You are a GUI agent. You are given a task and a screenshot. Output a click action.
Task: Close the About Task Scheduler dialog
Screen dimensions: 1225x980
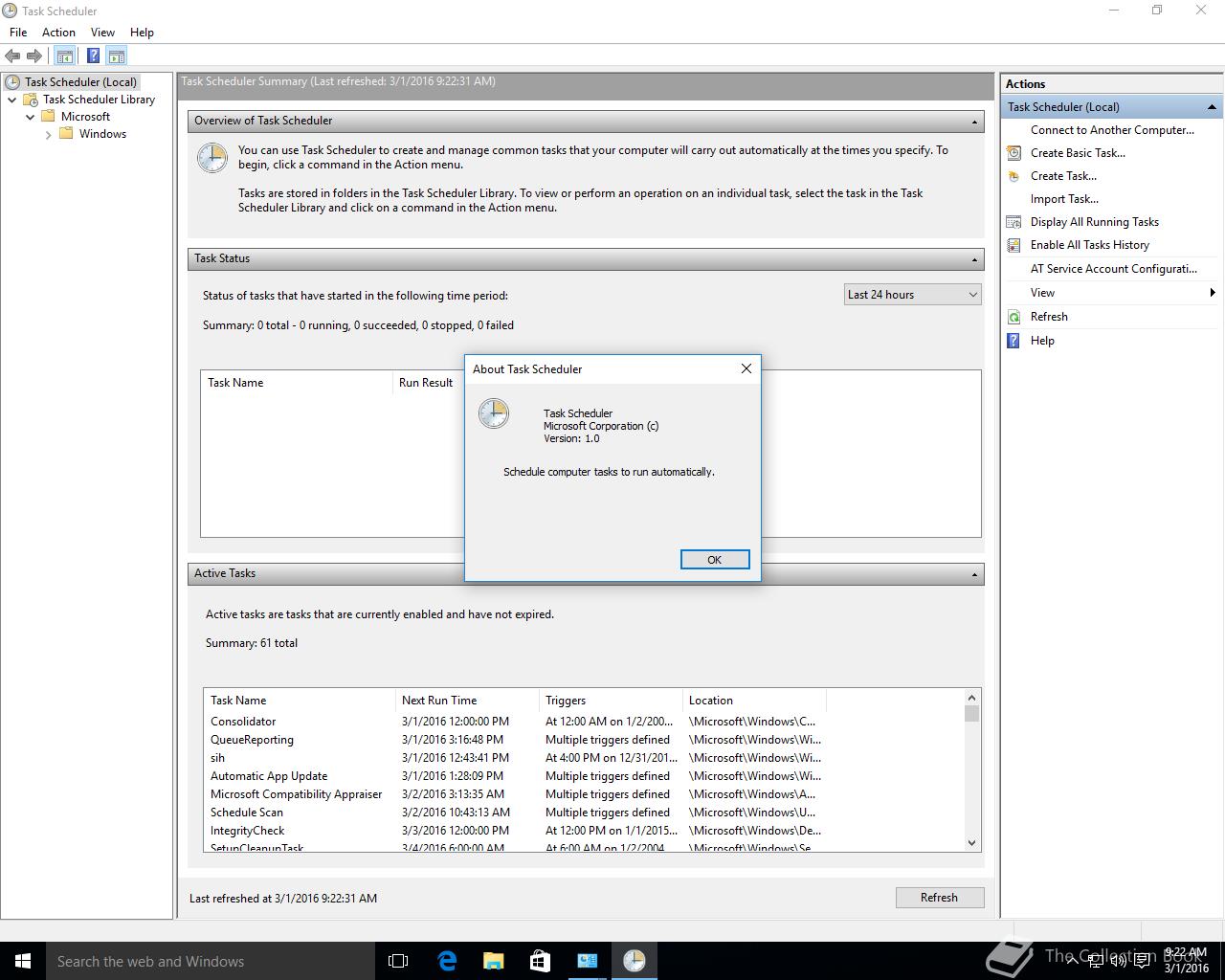point(746,368)
